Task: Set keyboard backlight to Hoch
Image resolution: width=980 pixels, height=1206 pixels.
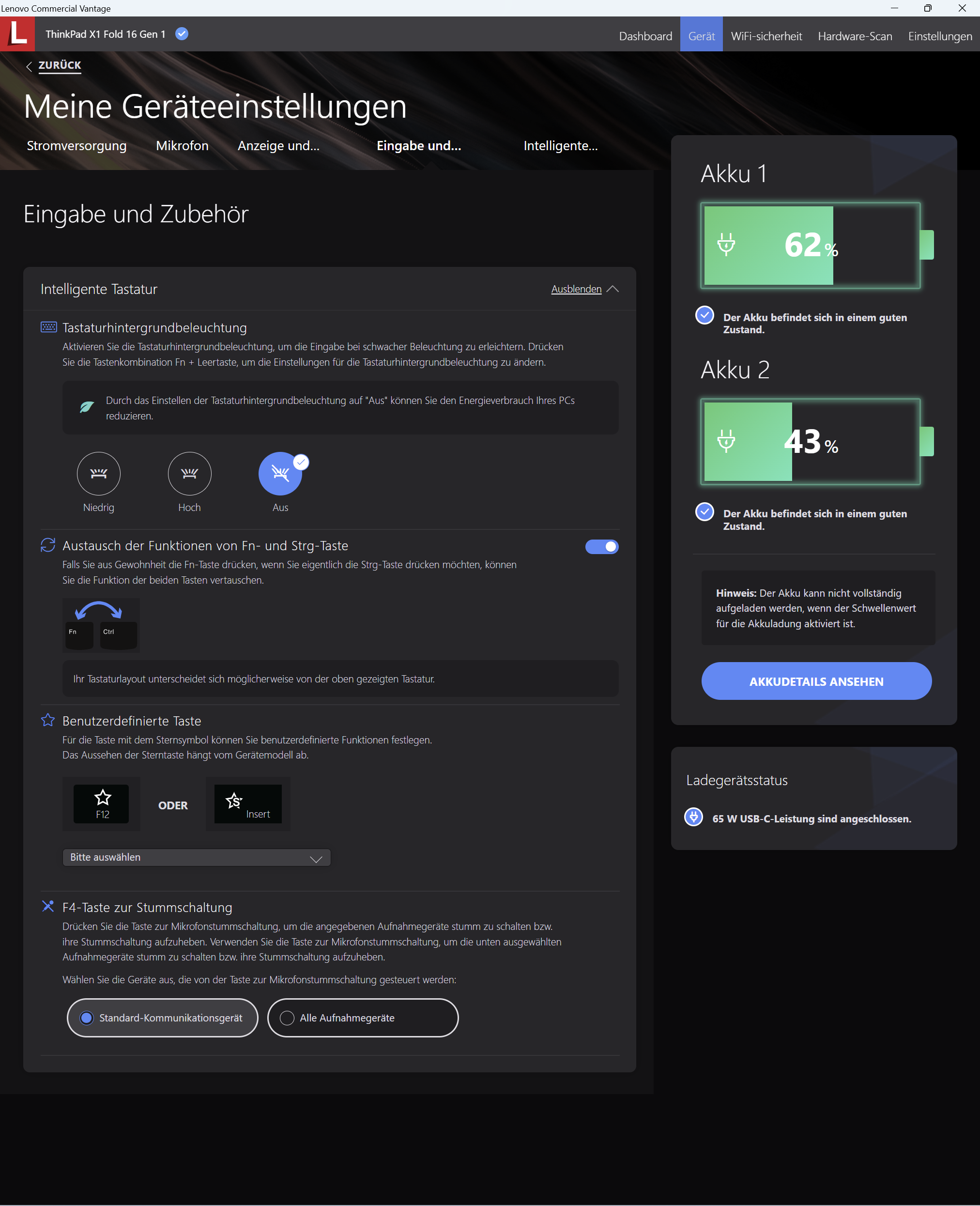Action: tap(189, 473)
